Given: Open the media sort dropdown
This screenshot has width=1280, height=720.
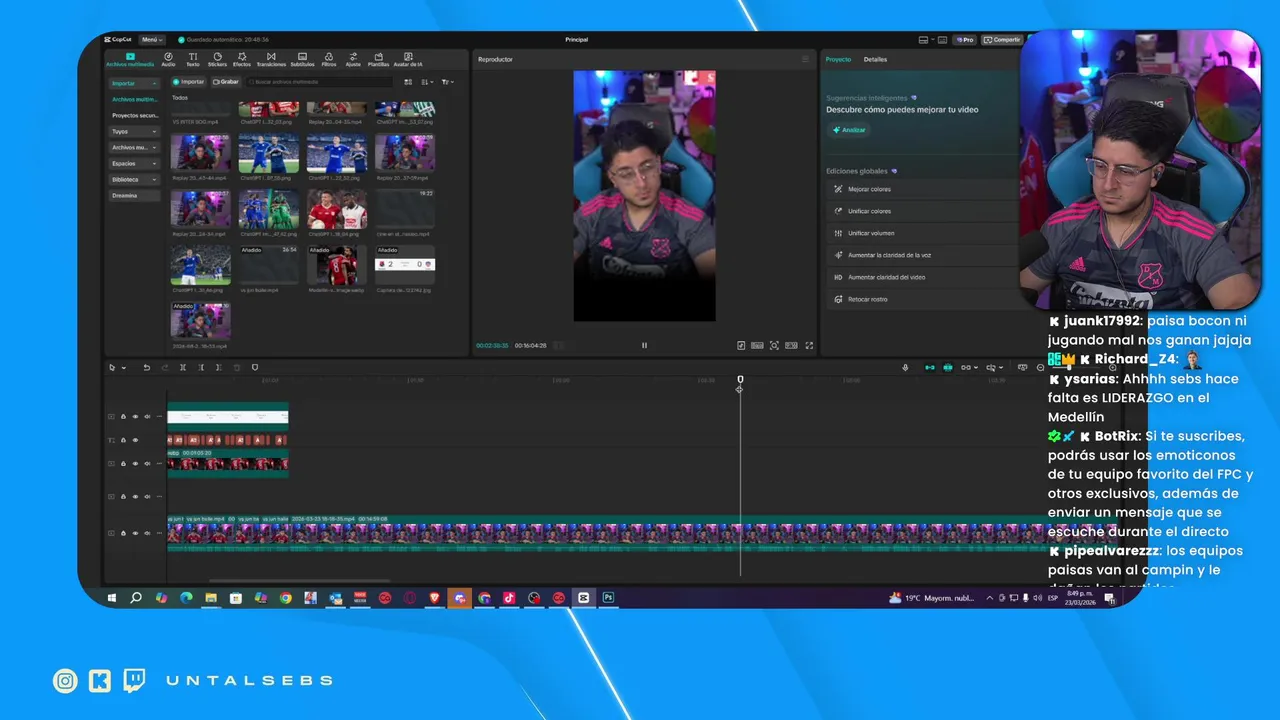Looking at the screenshot, I should pos(427,82).
